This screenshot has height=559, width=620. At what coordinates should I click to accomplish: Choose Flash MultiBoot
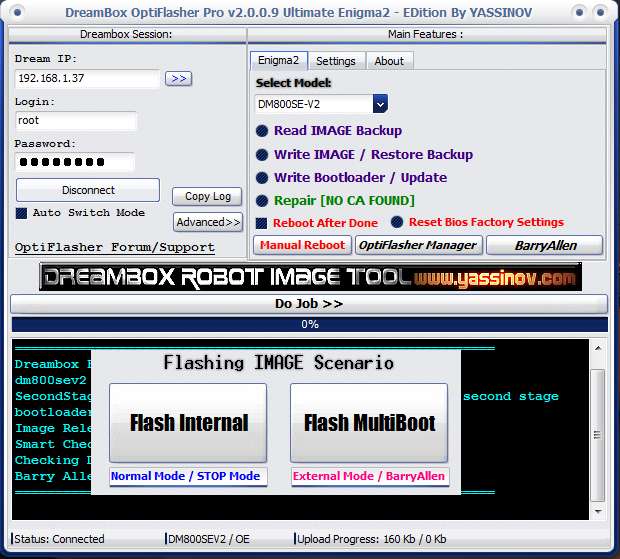pos(369,423)
